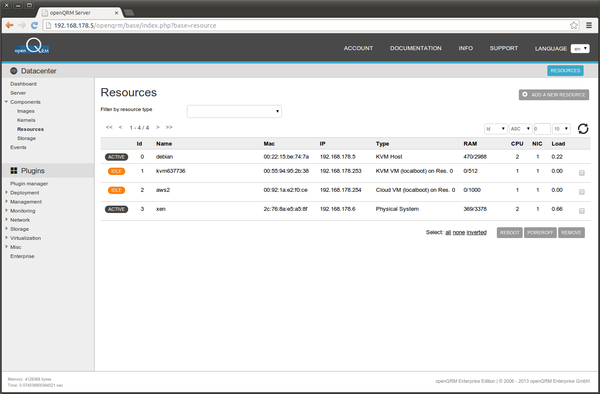Image resolution: width=600 pixels, height=394 pixels.
Task: Reload the page with browser refresh icon
Action: (34, 25)
